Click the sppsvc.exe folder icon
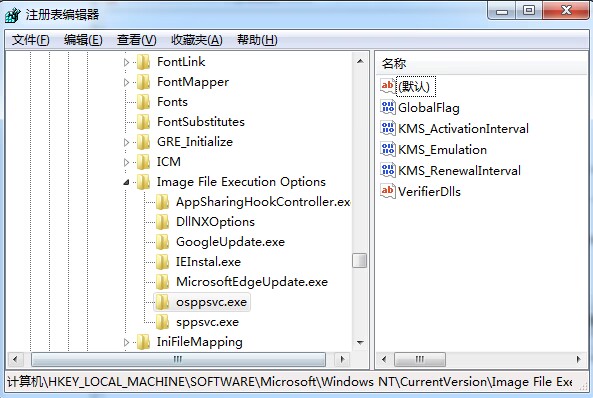593x398 pixels. (x=163, y=322)
